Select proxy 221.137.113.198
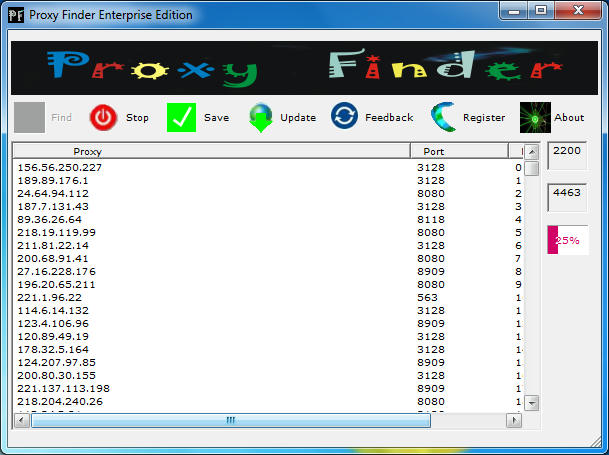Image resolution: width=609 pixels, height=455 pixels. click(63, 389)
